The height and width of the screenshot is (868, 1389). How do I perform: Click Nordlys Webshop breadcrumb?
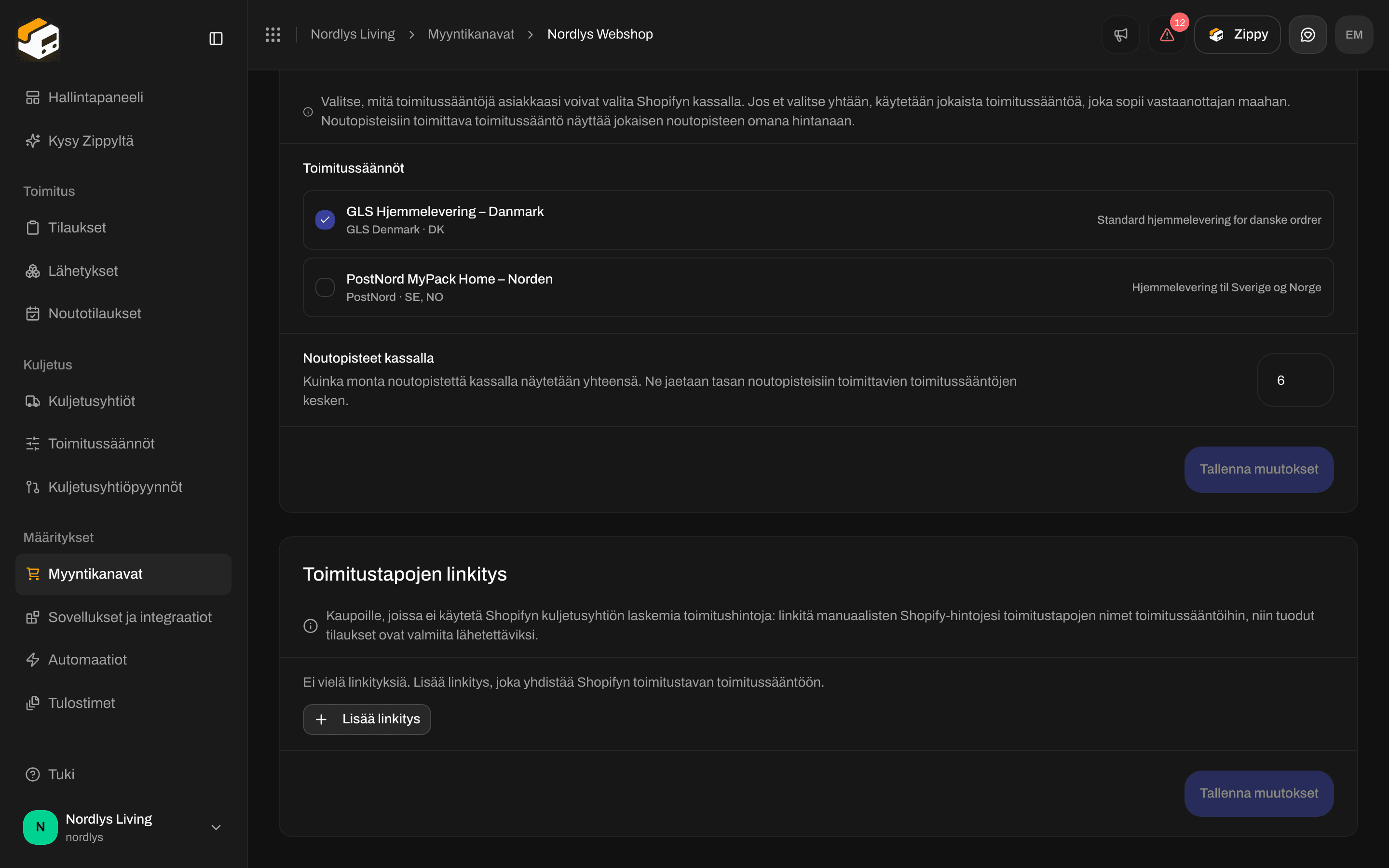pyautogui.click(x=600, y=34)
